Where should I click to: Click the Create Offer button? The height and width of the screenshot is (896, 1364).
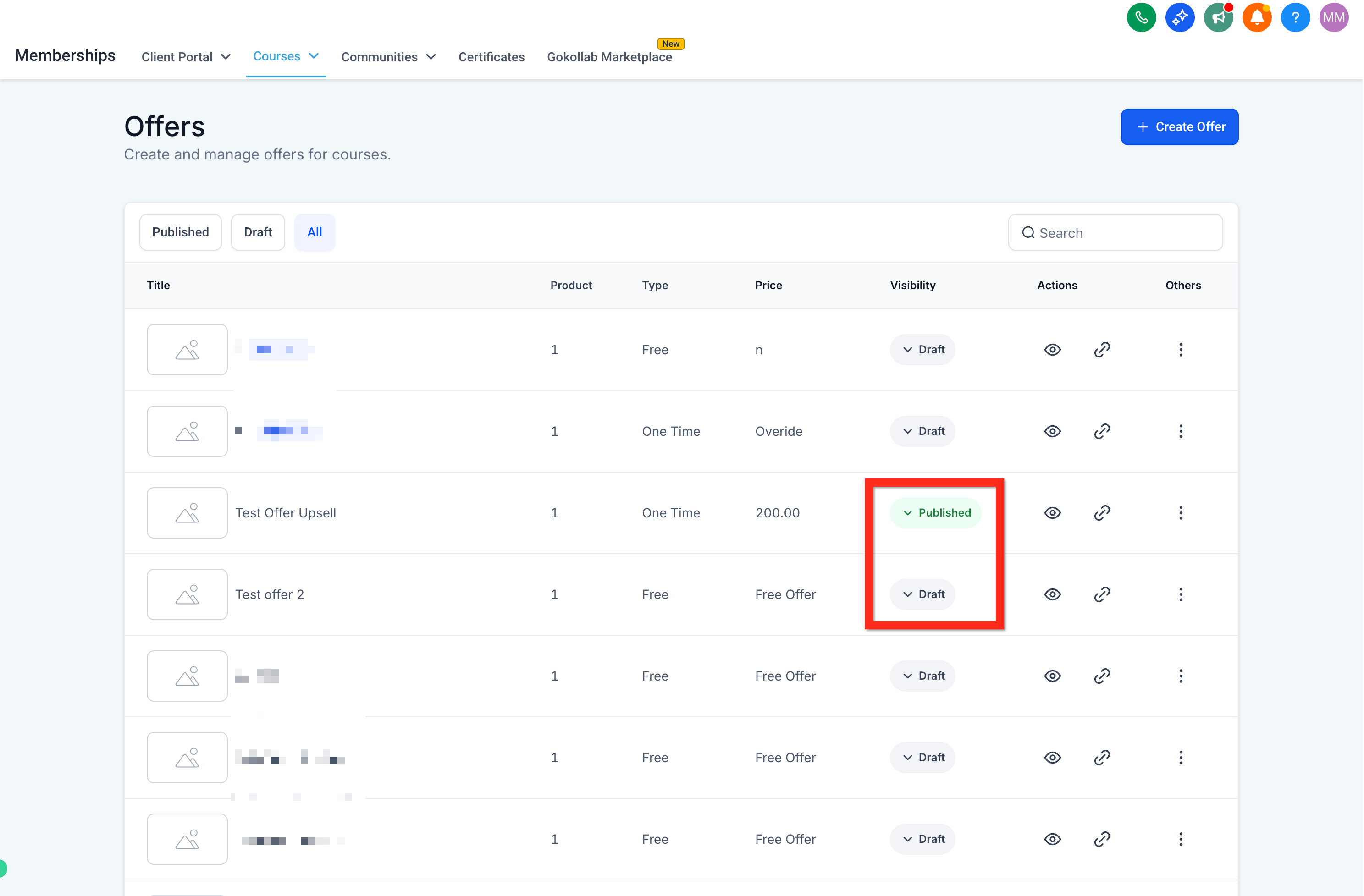click(1179, 126)
